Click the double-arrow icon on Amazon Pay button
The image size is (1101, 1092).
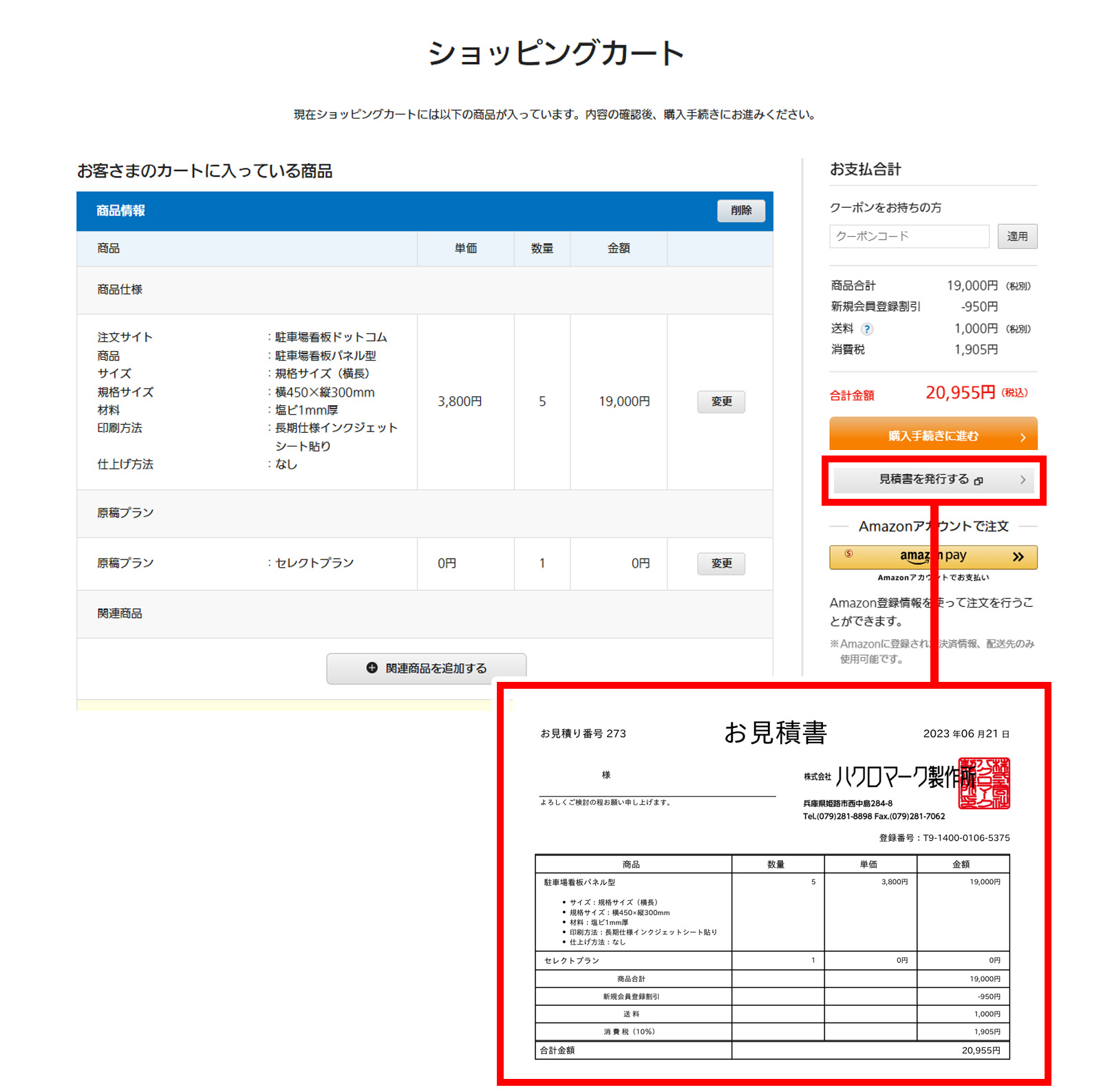point(1018,557)
